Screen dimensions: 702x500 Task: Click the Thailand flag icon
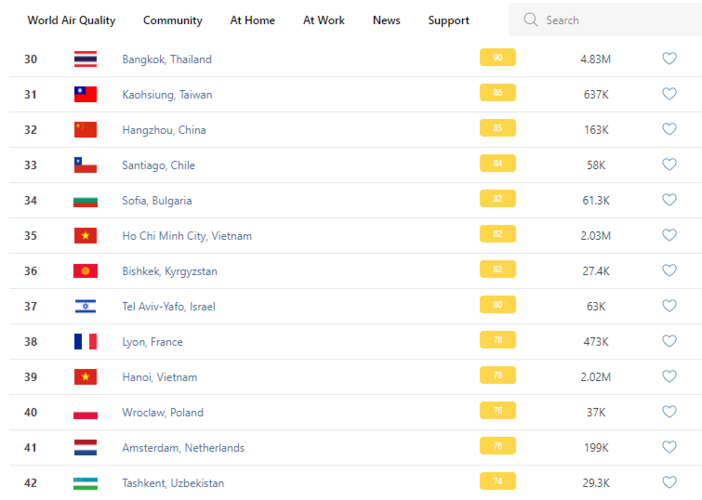click(x=86, y=59)
